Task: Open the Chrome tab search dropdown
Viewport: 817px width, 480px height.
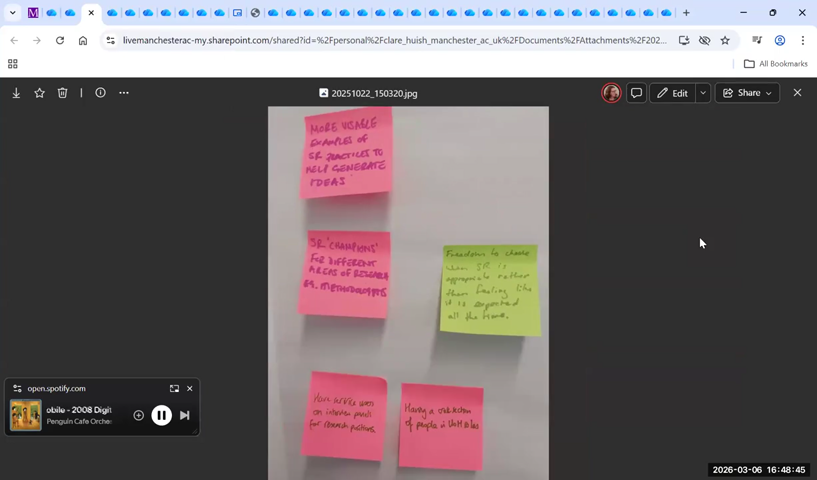Action: tap(13, 13)
